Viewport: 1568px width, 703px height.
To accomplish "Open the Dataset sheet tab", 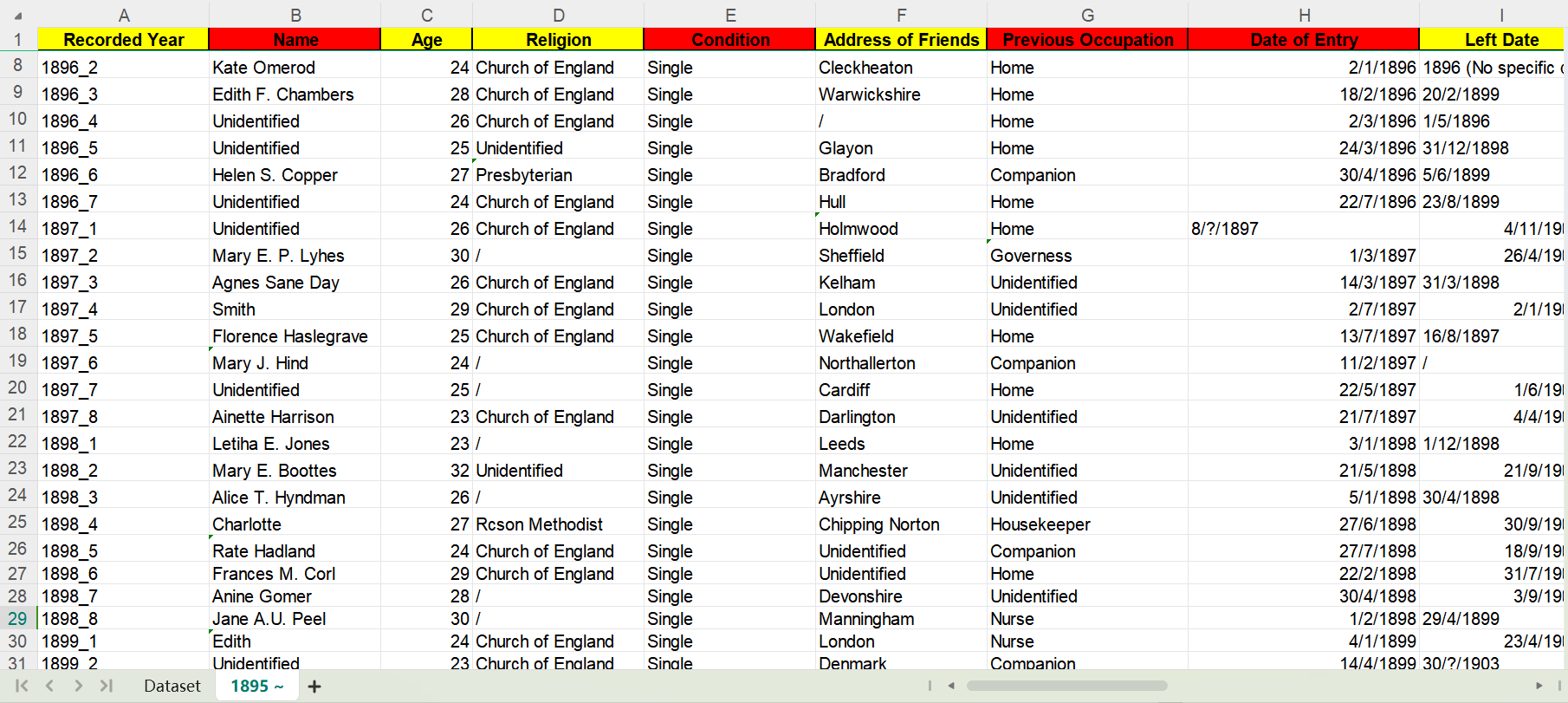I will tap(172, 686).
